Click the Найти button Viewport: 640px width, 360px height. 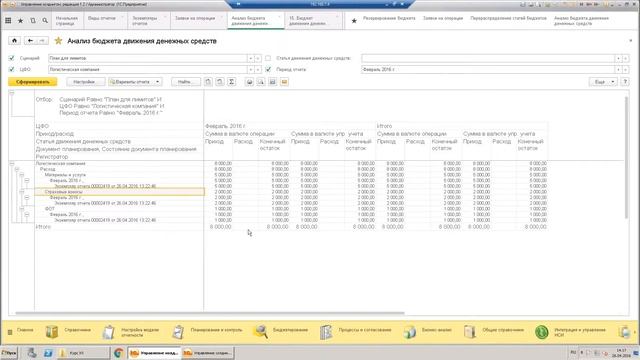tap(186, 82)
